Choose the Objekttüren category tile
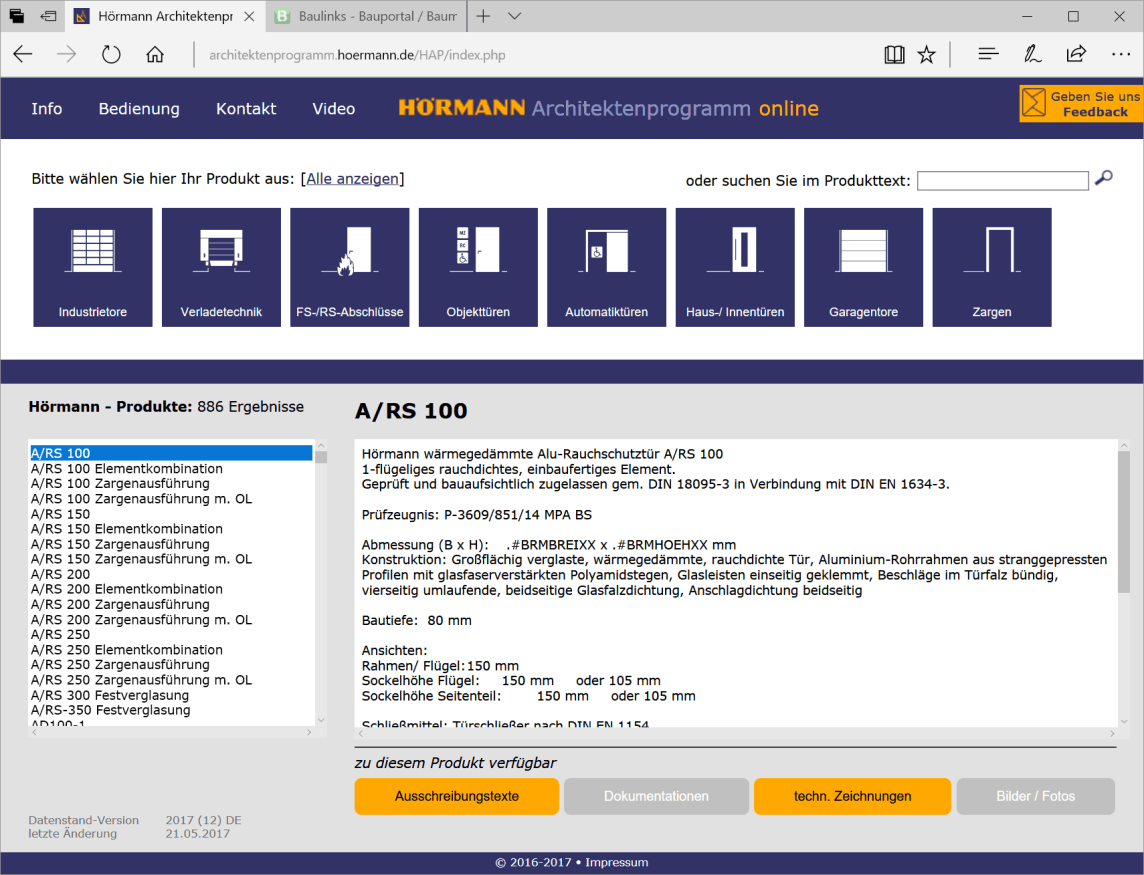The height and width of the screenshot is (875, 1144). click(x=478, y=267)
